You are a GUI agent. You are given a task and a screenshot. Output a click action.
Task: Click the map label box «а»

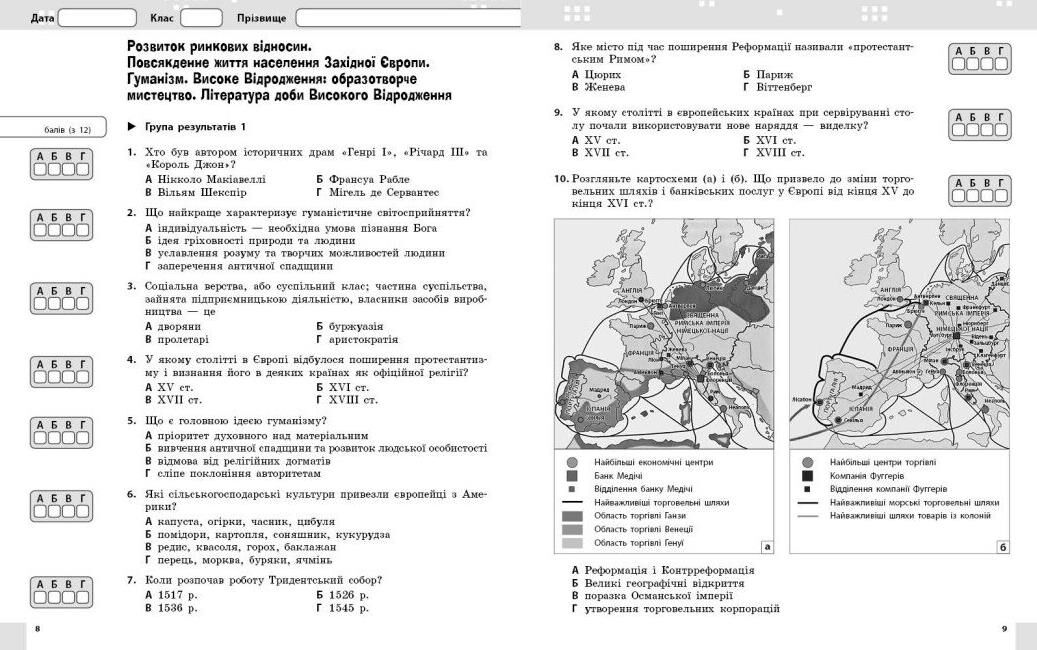coord(767,546)
